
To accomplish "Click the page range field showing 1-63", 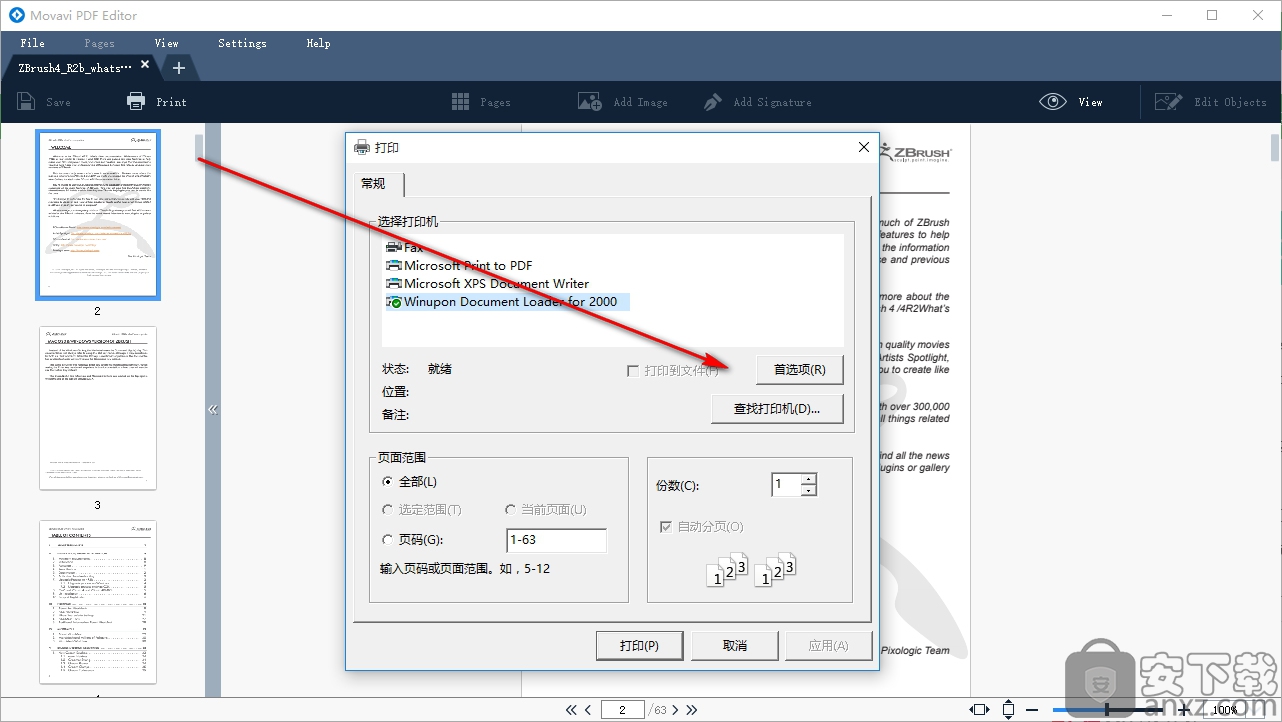I will coord(557,540).
